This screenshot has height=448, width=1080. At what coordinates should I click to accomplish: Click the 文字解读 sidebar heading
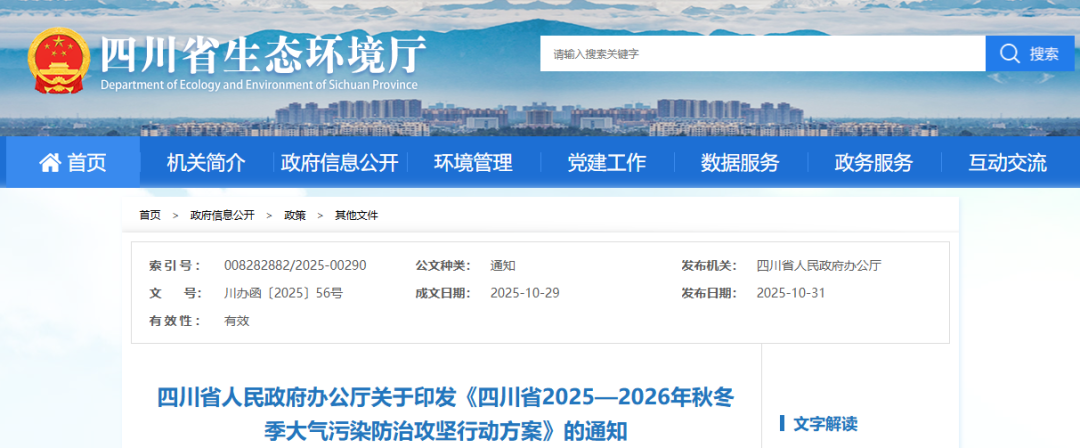825,424
